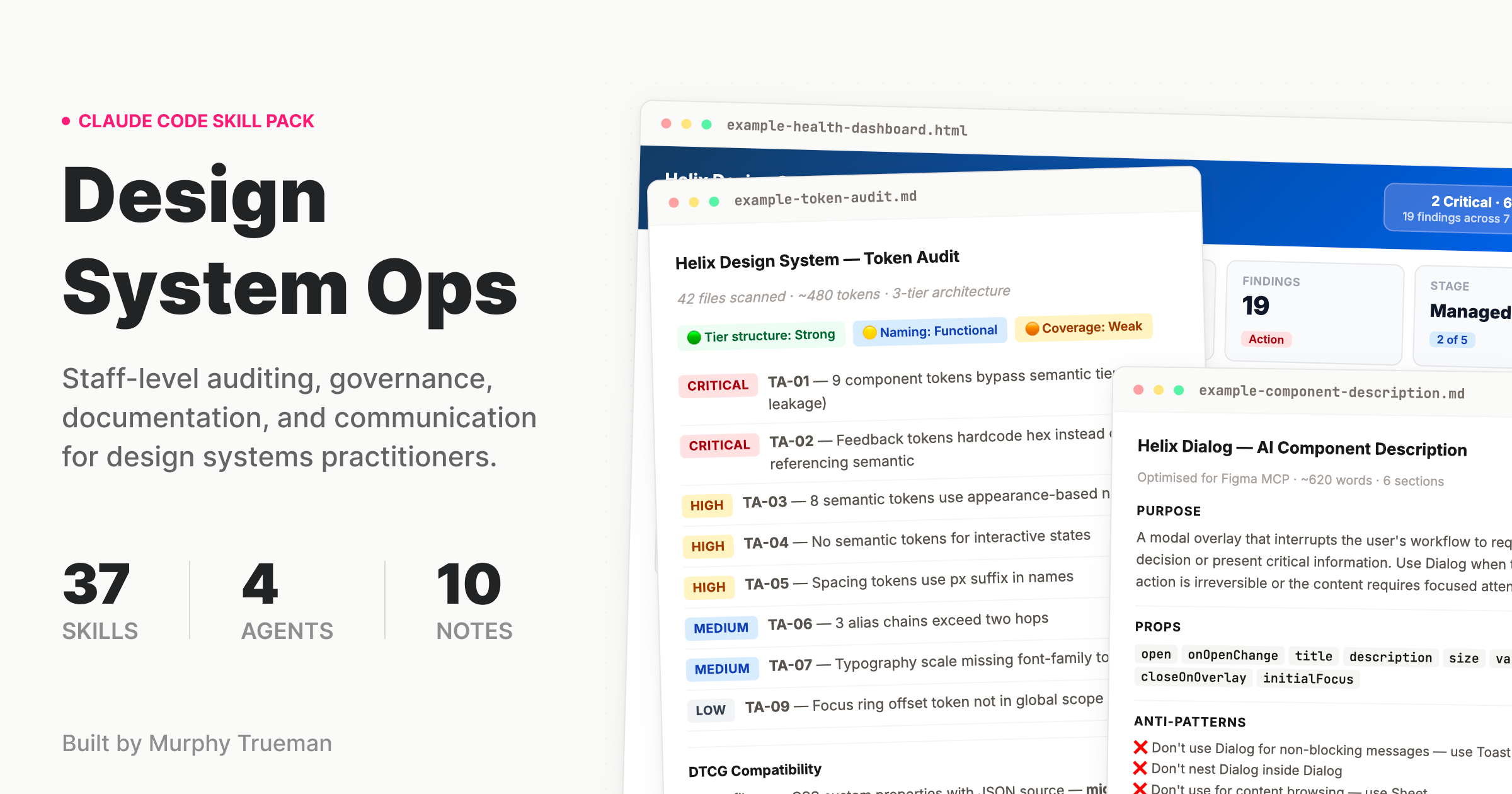The height and width of the screenshot is (794, 1512).
Task: Open the example-component-description.md title tab
Action: 1331,392
